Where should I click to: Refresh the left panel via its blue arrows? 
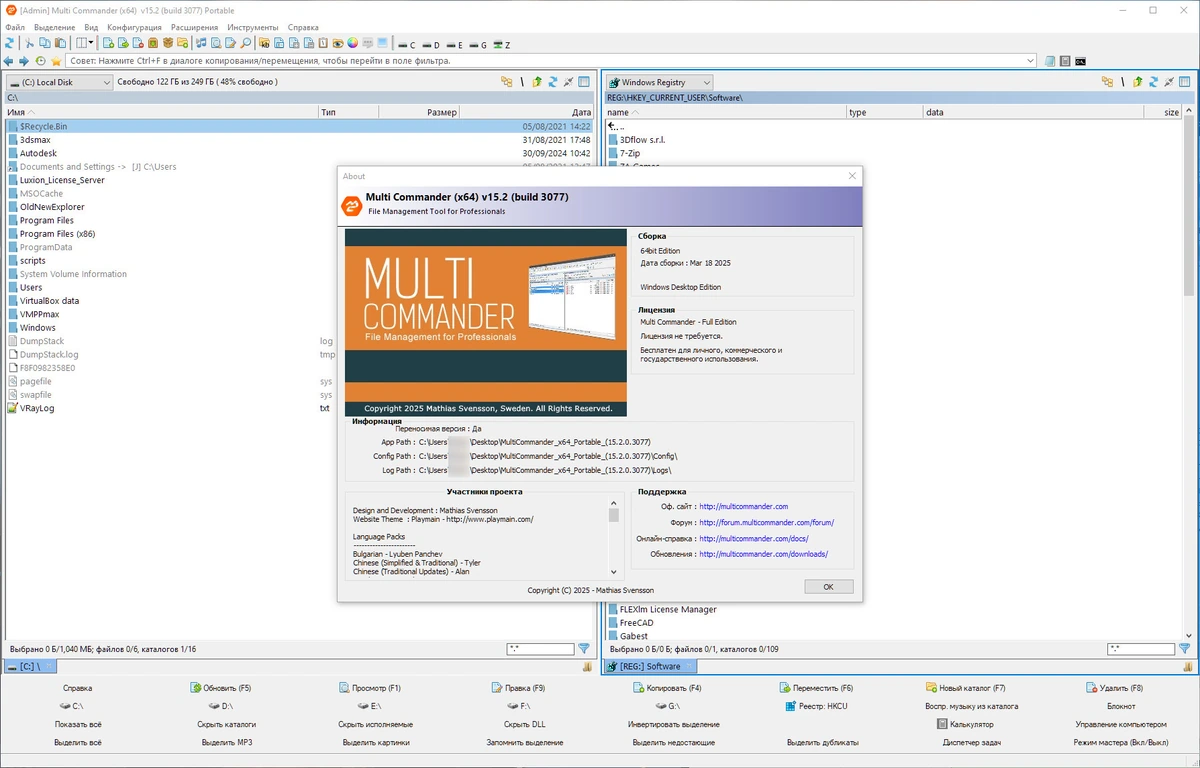pyautogui.click(x=553, y=82)
